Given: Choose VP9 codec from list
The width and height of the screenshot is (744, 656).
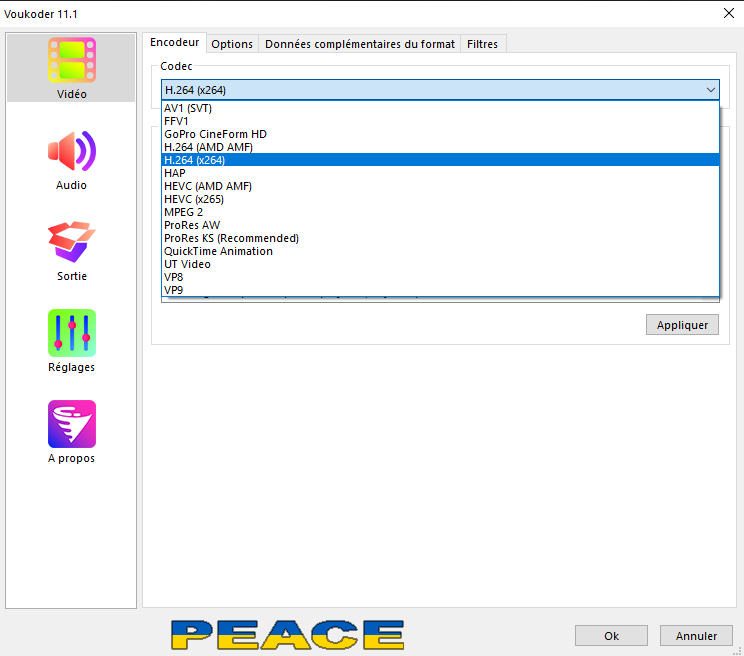Looking at the screenshot, I should tap(440, 290).
